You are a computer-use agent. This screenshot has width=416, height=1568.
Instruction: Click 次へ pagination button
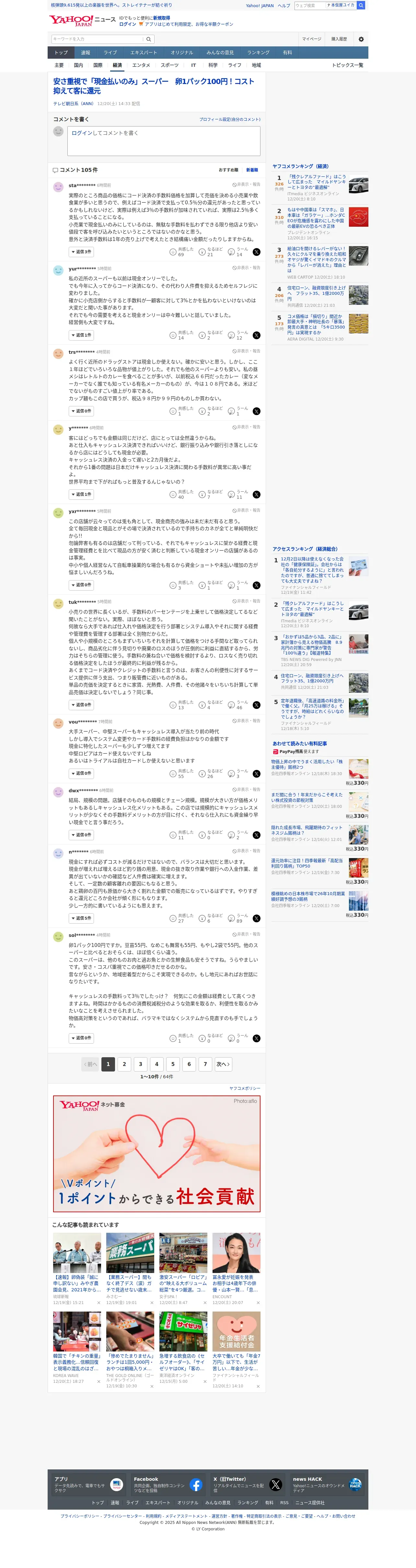(223, 1064)
